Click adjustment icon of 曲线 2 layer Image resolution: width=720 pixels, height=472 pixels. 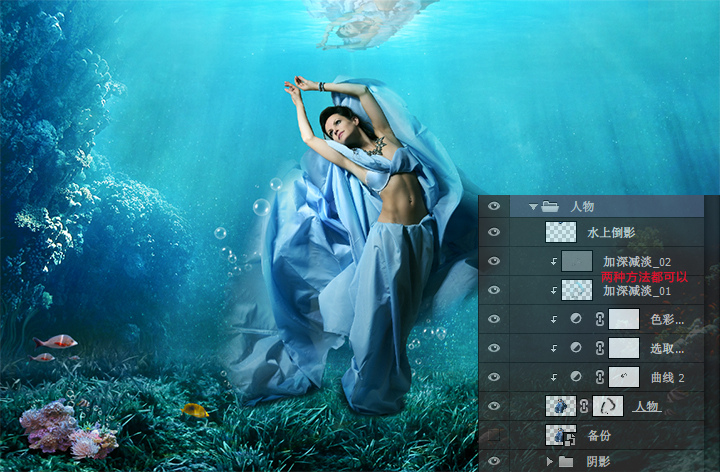click(575, 376)
